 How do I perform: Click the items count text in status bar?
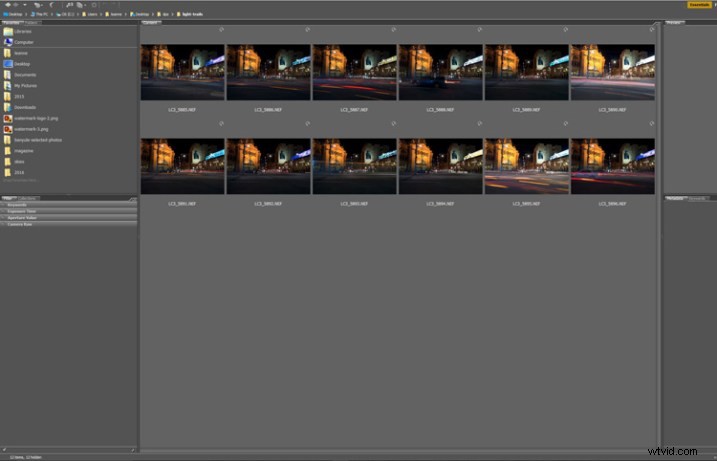(26, 457)
